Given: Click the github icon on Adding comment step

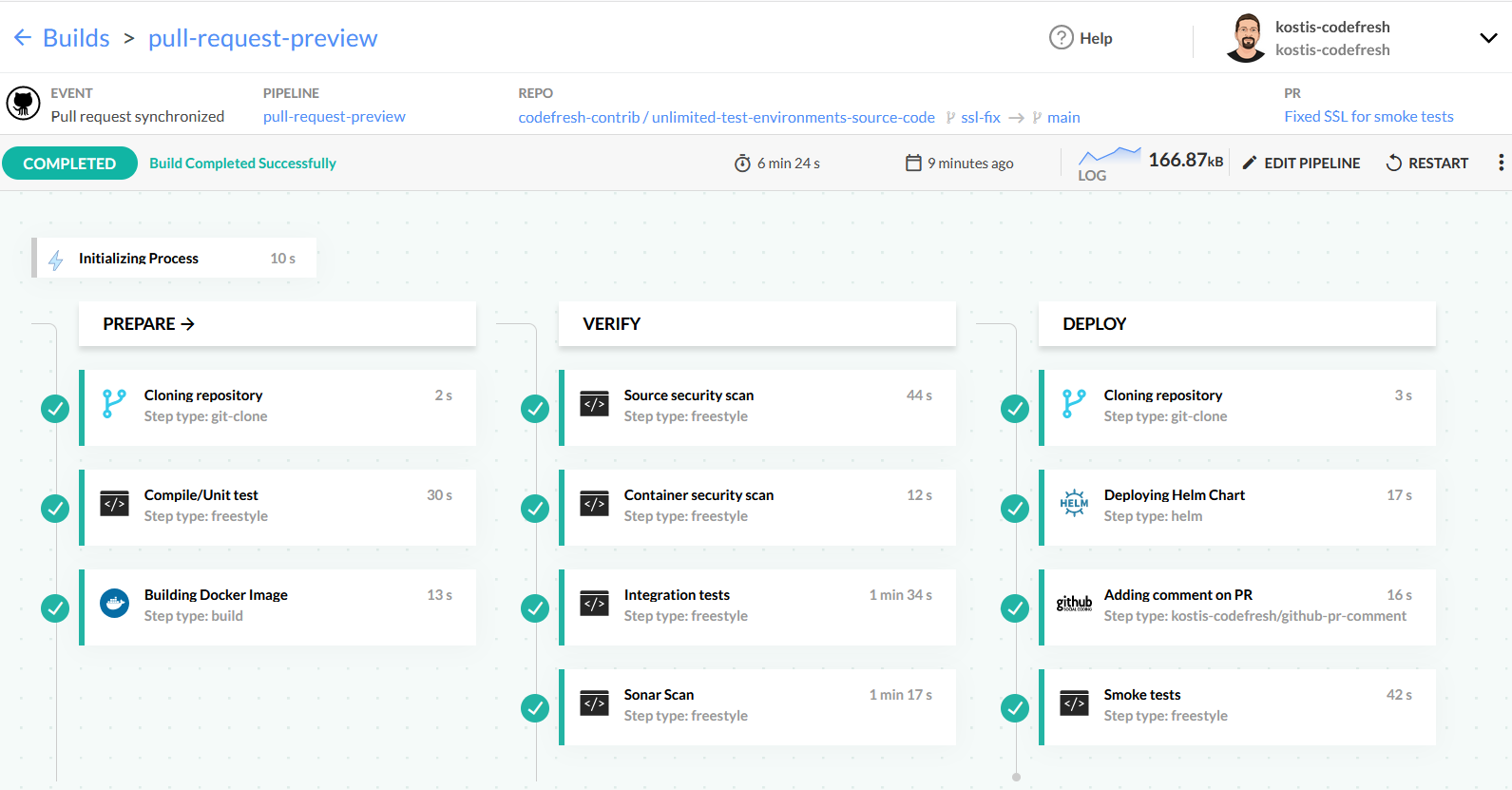Looking at the screenshot, I should coord(1074,604).
